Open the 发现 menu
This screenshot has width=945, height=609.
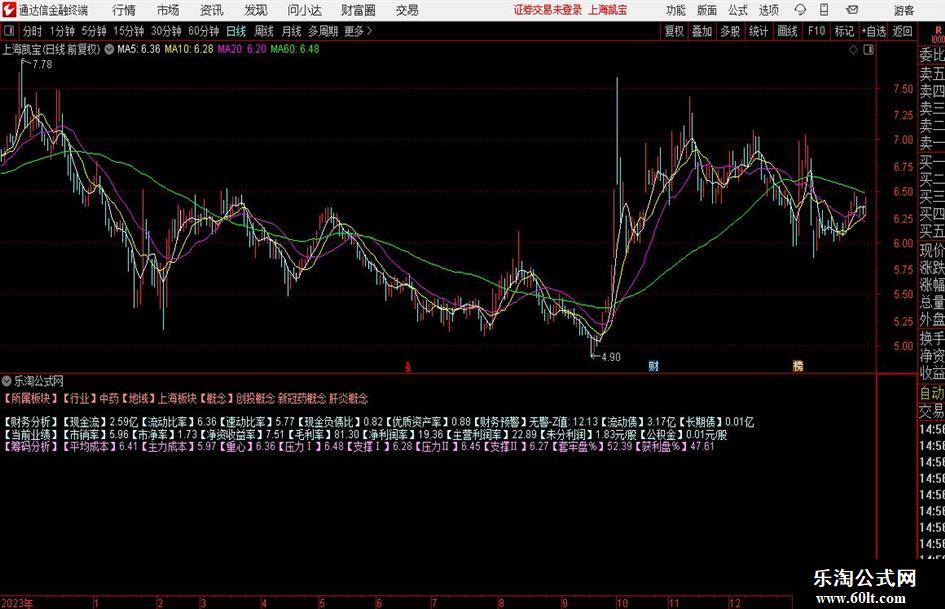[x=256, y=10]
